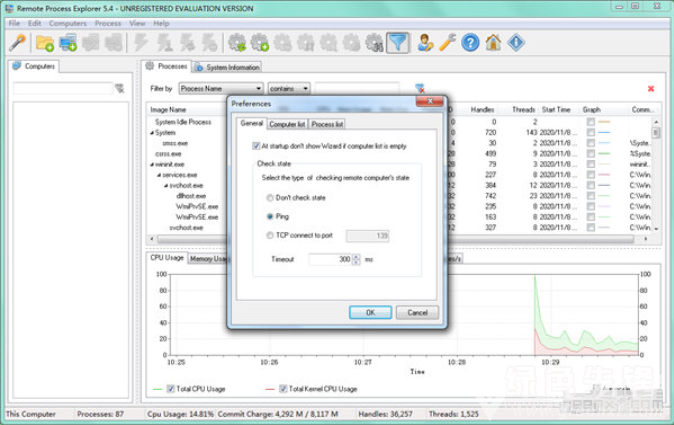Click the gear with green arrow toolbar icon
This screenshot has height=425, width=674.
(x=237, y=43)
